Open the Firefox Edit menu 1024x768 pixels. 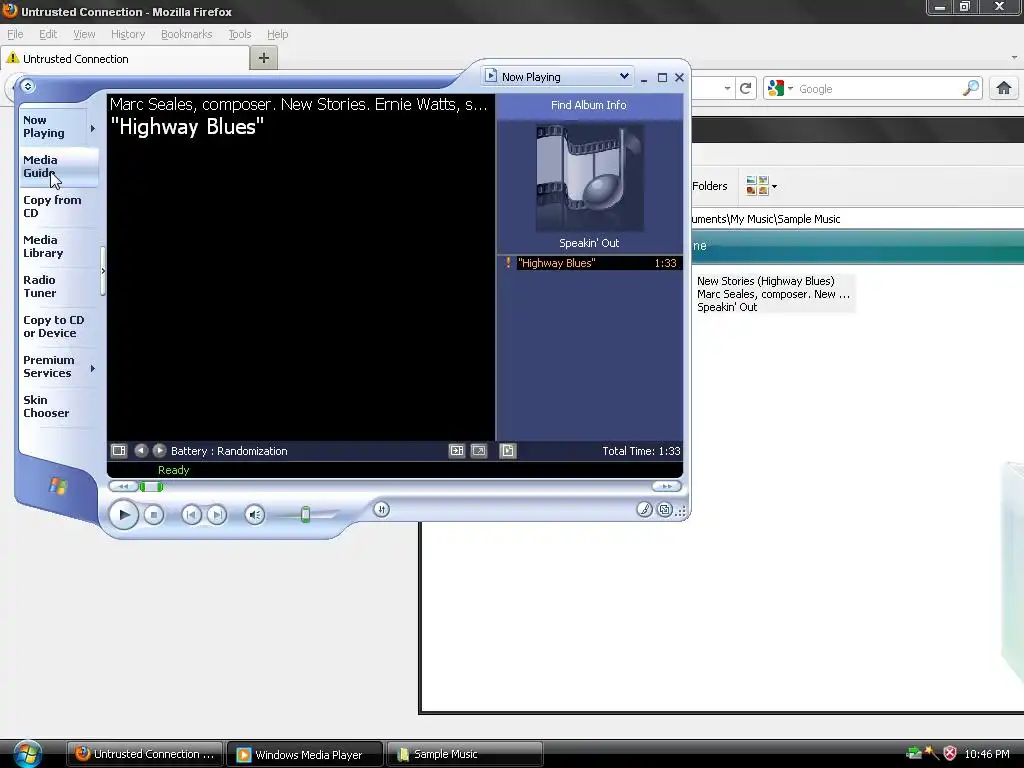(x=48, y=34)
